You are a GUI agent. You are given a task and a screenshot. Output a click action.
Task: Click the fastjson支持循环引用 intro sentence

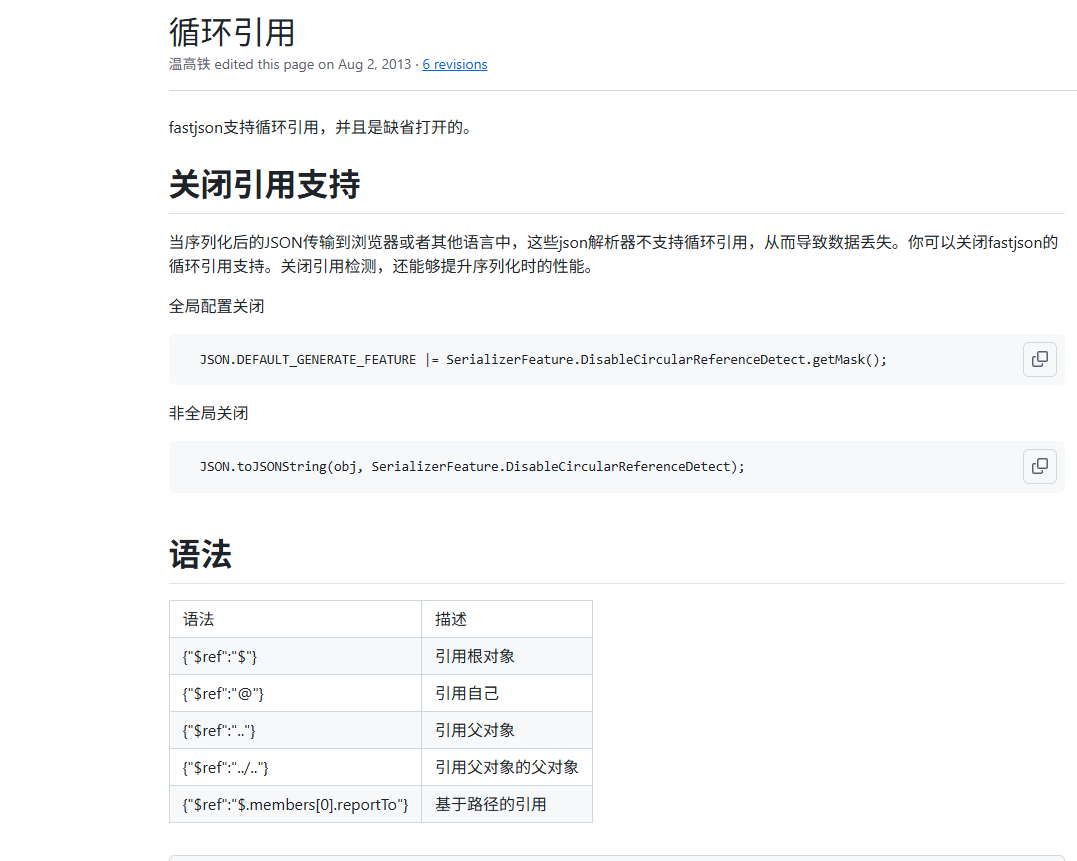pos(321,128)
